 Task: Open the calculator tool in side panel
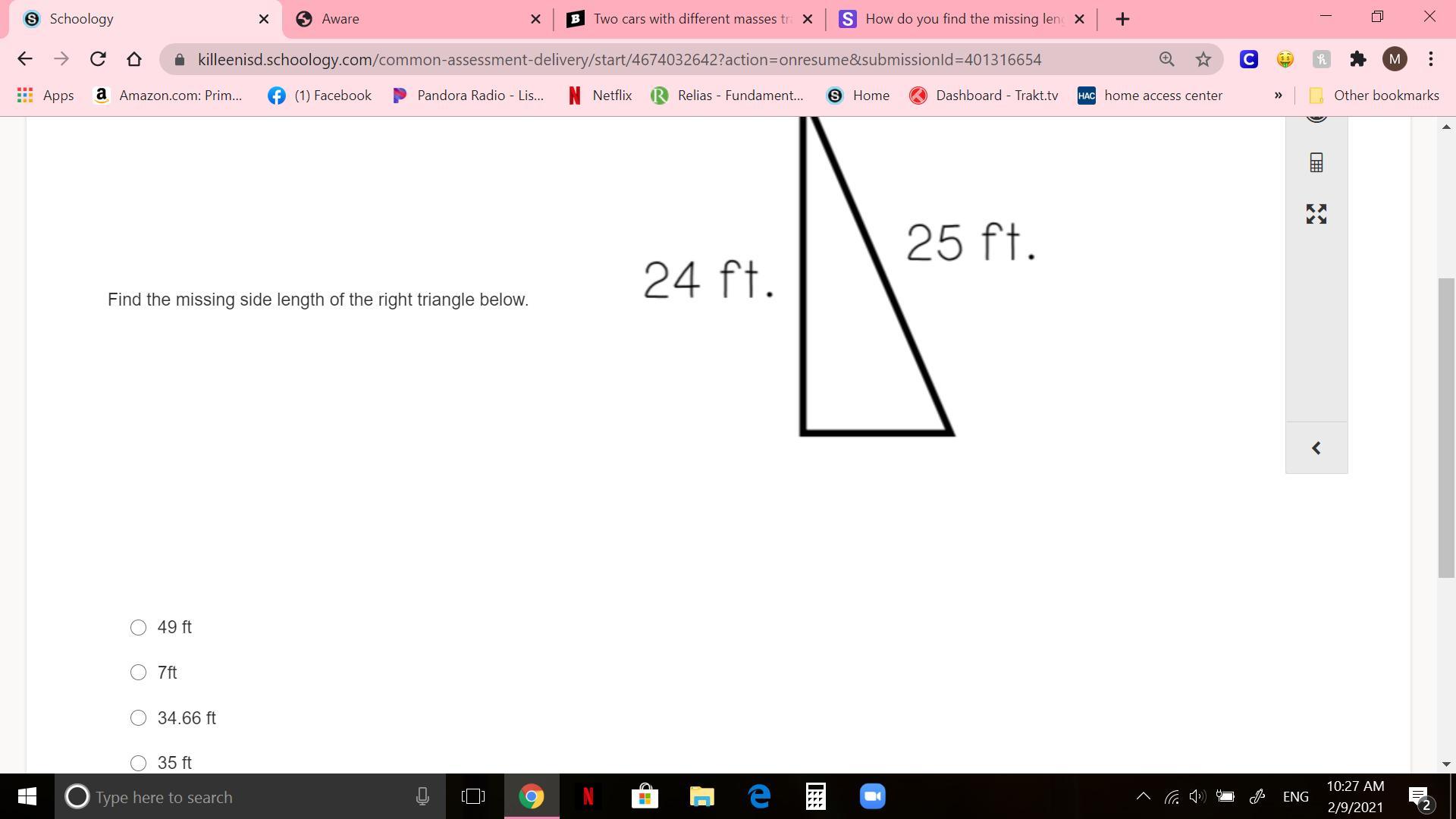1316,163
